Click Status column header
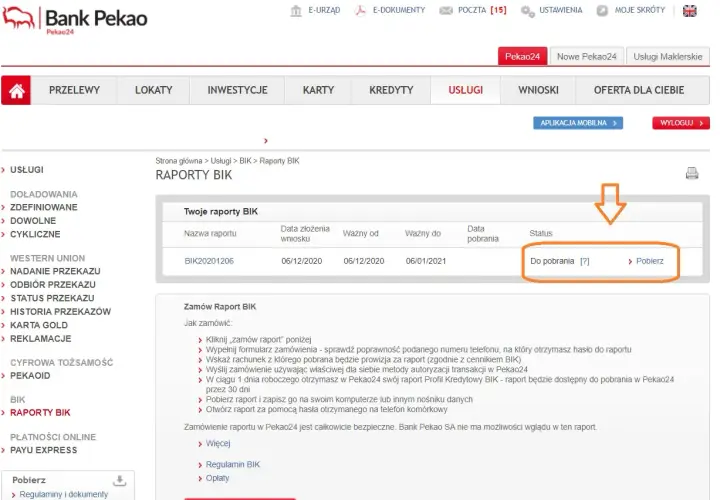The height and width of the screenshot is (500, 720). (540, 233)
